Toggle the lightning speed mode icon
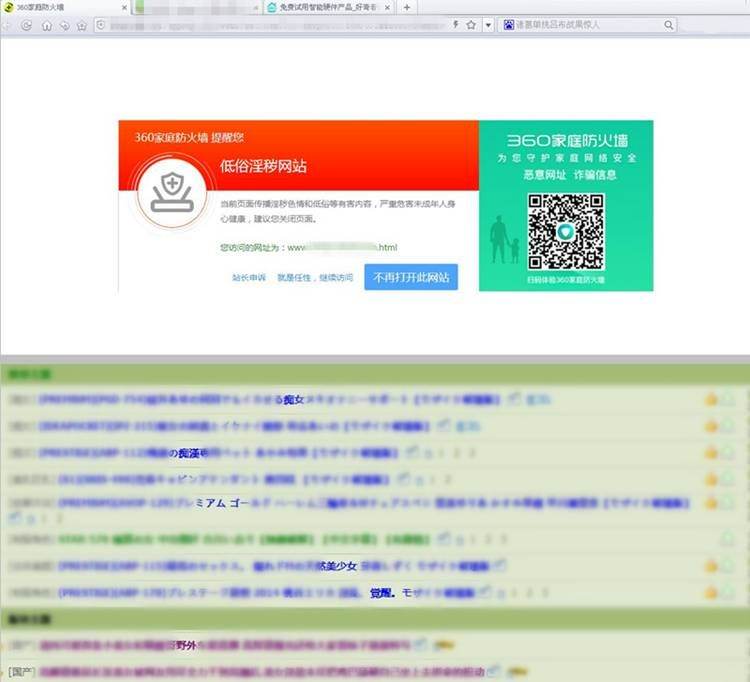 coord(456,24)
